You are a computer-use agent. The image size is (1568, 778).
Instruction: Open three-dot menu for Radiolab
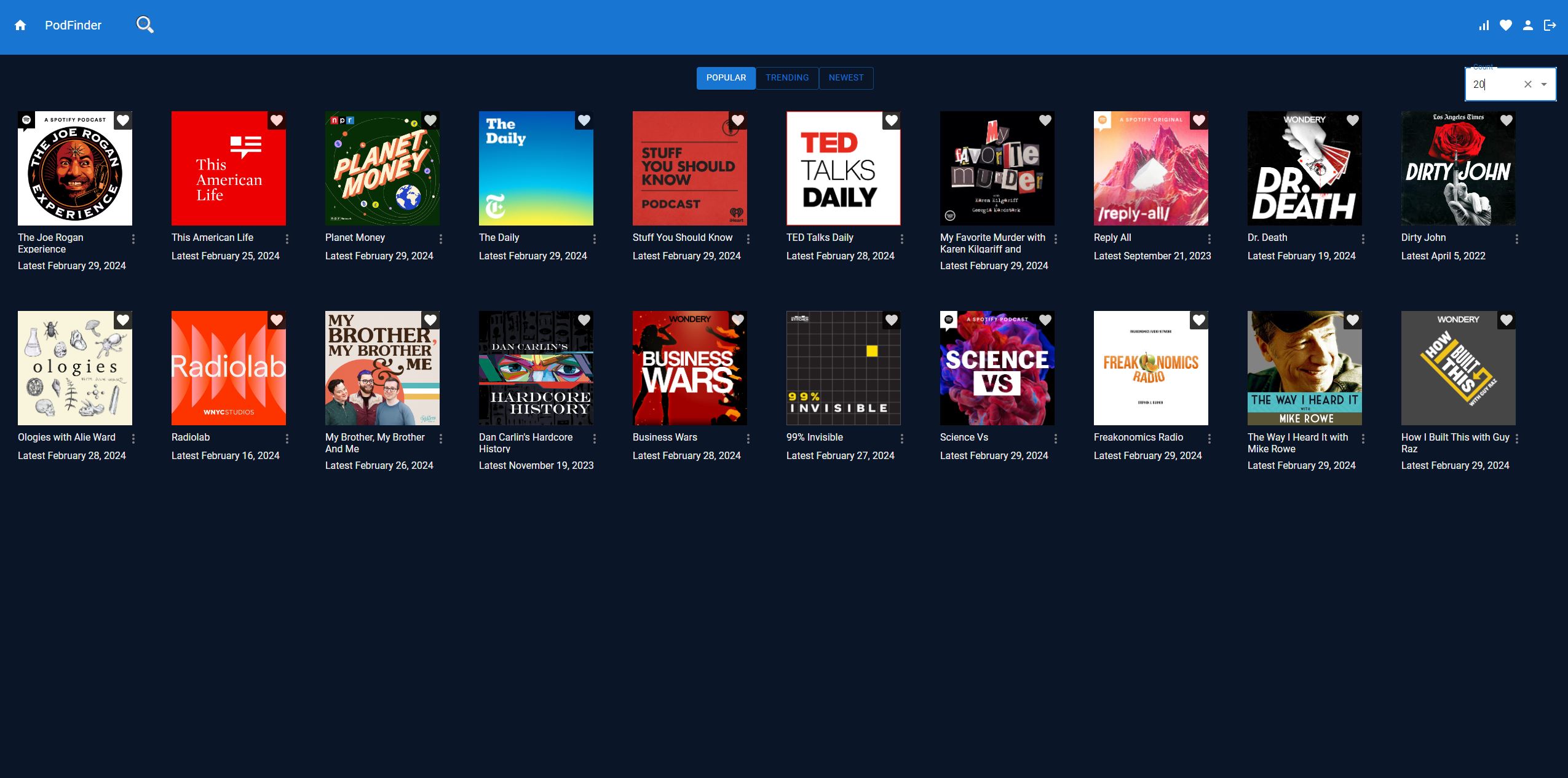287,439
